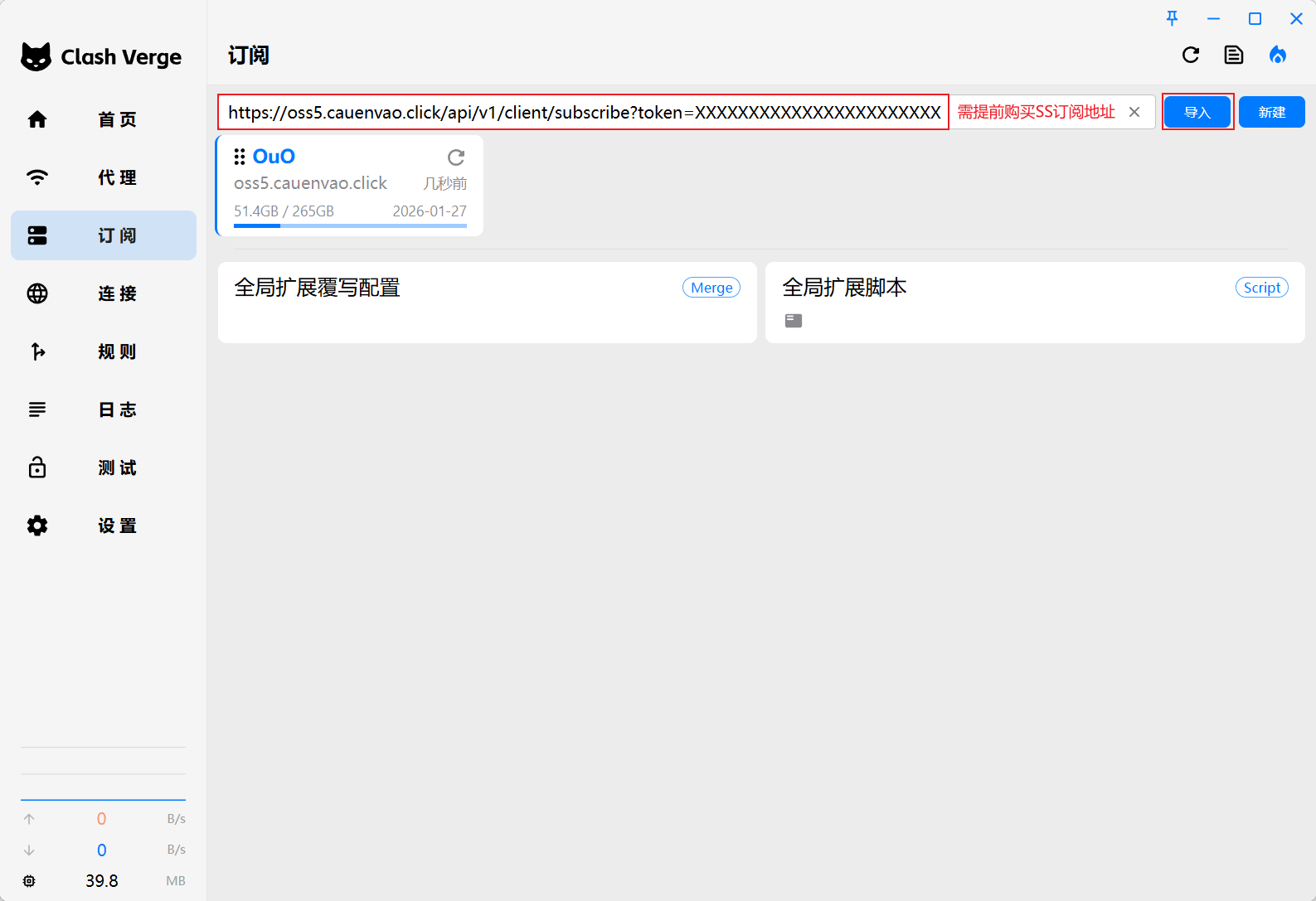The image size is (1316, 901).
Task: Open the 全局扩展覆写配置 card
Action: 488,303
